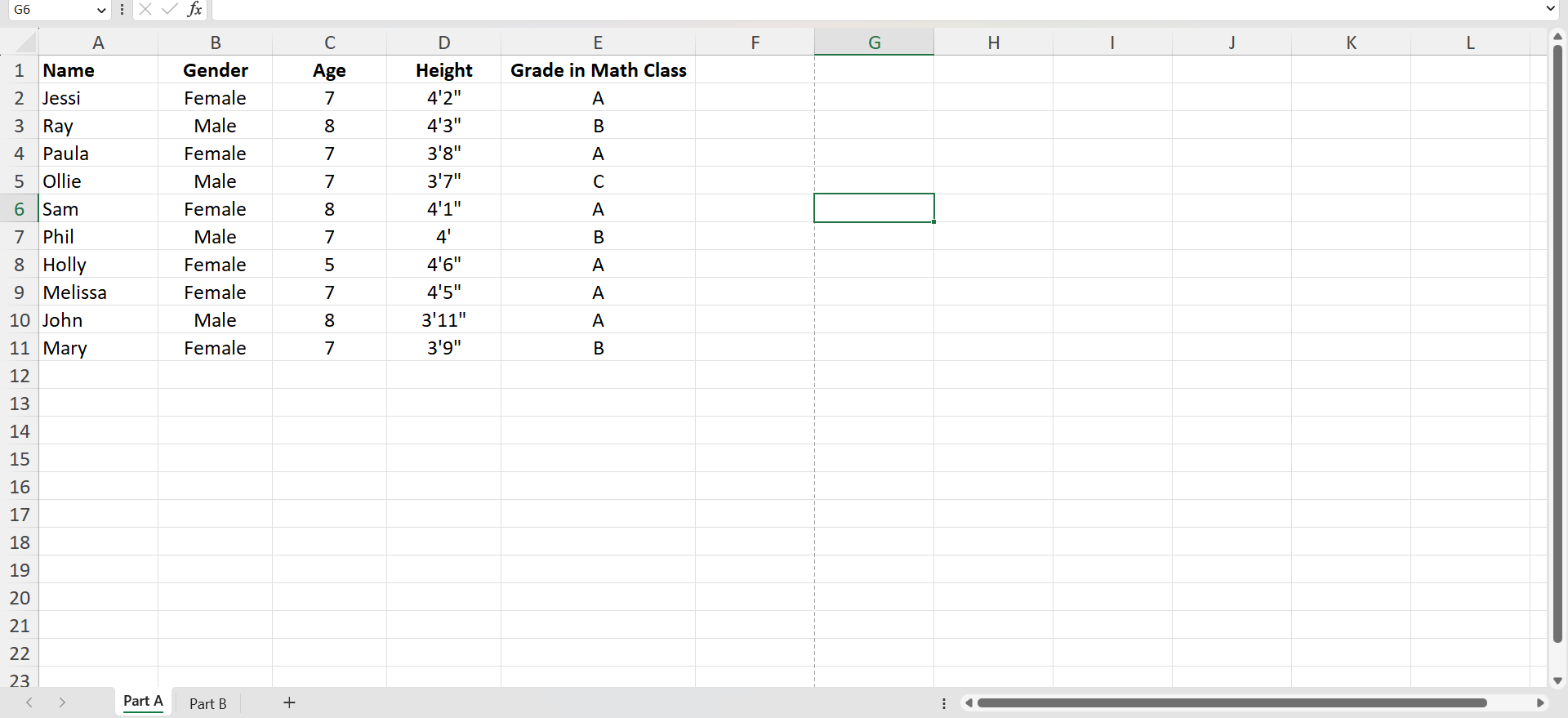Select the "Height" header cell
Screen dimensions: 1568x718
(443, 70)
